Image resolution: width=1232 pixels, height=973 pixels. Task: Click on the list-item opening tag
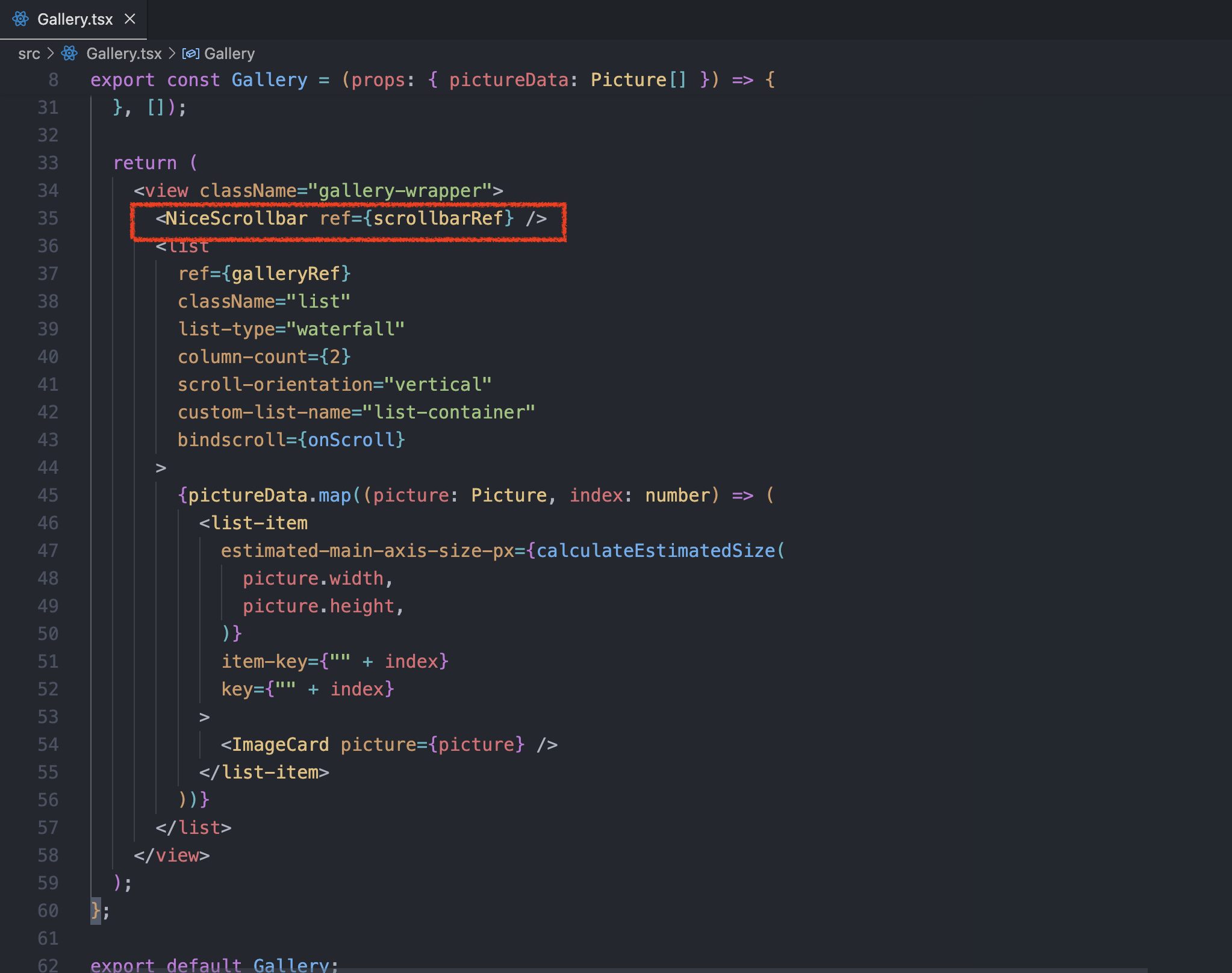click(254, 523)
